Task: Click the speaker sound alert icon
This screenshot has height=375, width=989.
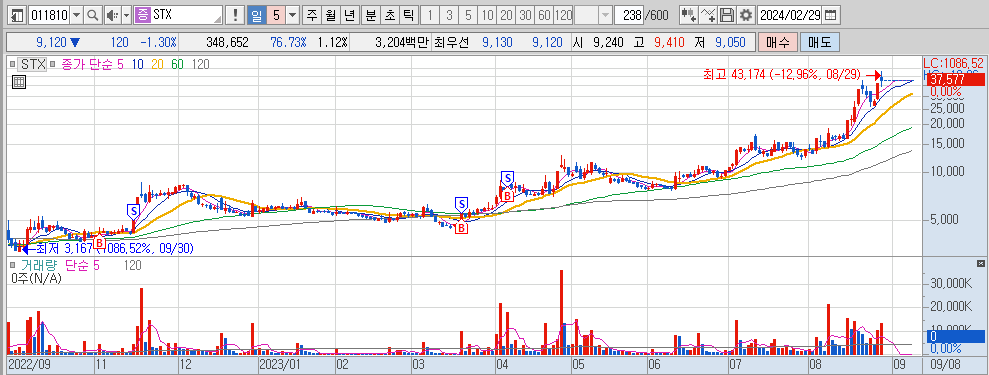Action: [x=112, y=15]
